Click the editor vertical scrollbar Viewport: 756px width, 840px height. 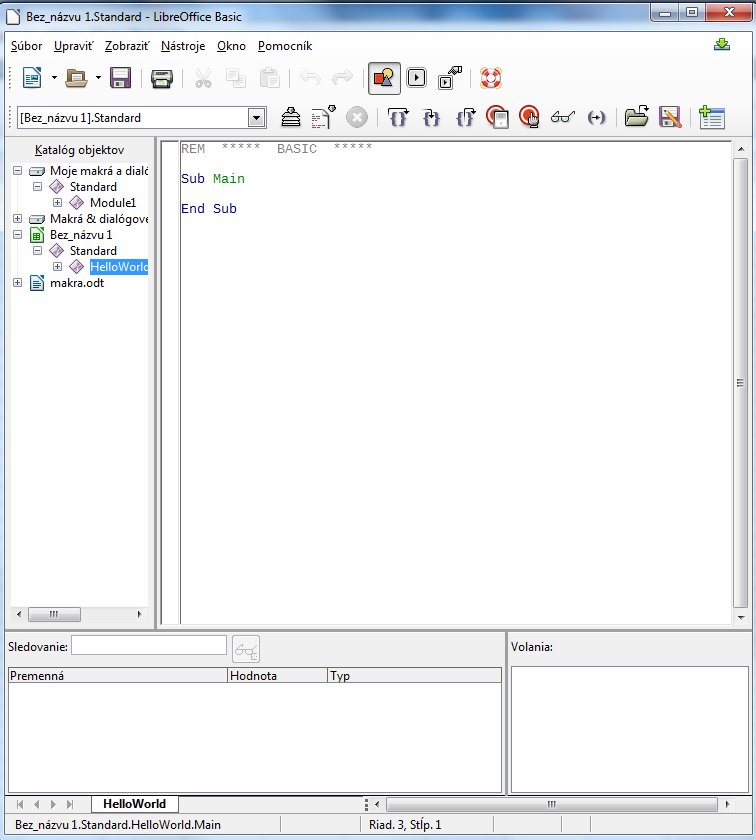(x=740, y=382)
